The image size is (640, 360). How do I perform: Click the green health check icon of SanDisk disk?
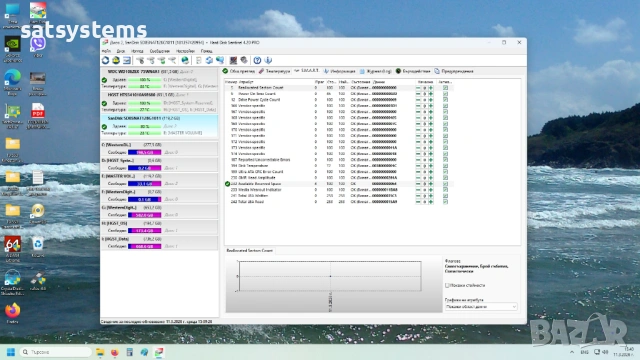(104, 127)
